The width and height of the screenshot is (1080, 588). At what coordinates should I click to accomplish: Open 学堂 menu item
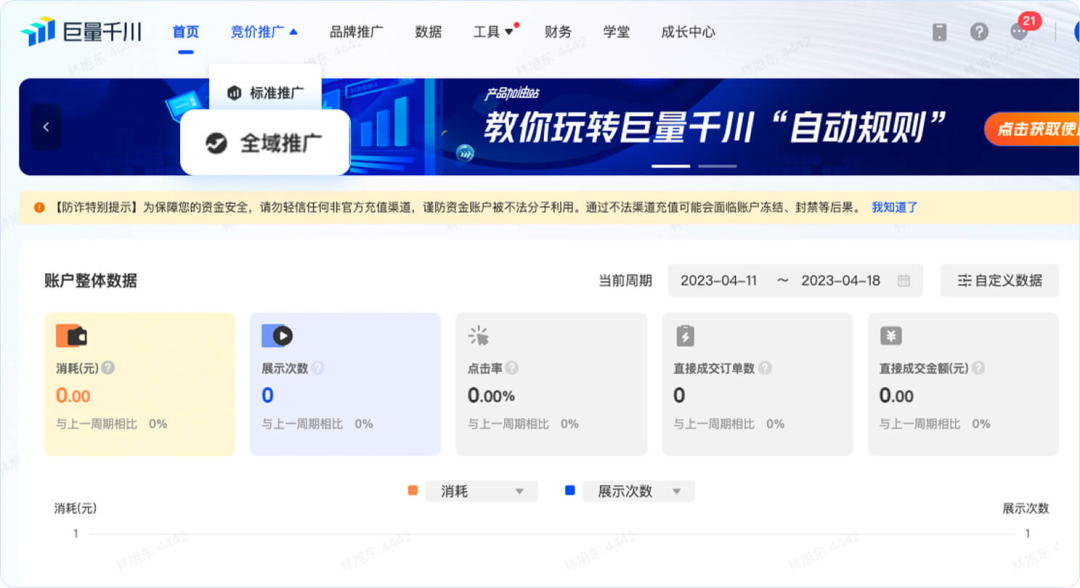pyautogui.click(x=616, y=32)
